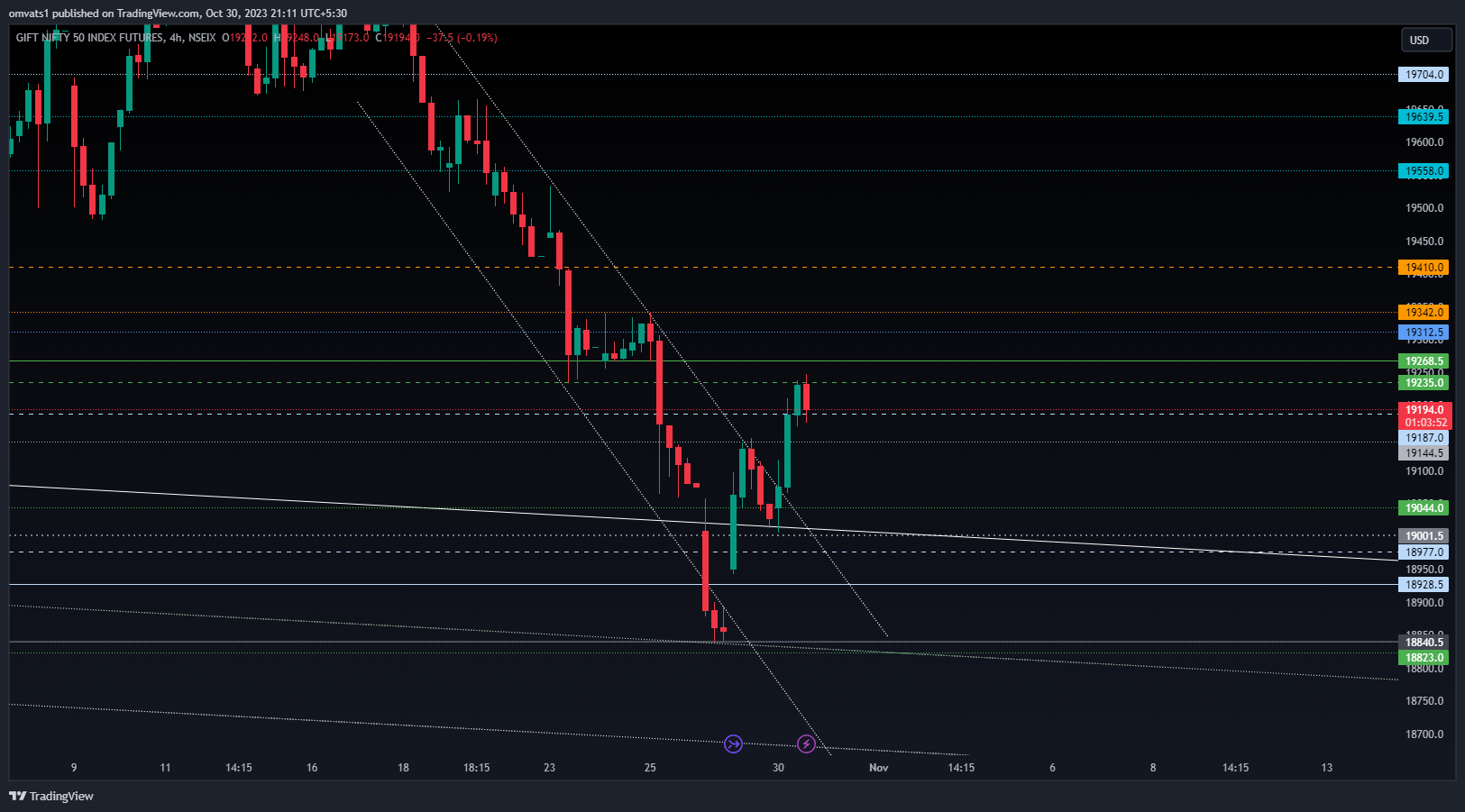Select the orange 19342.0 price label
Viewport: 1465px width, 812px height.
1424,312
